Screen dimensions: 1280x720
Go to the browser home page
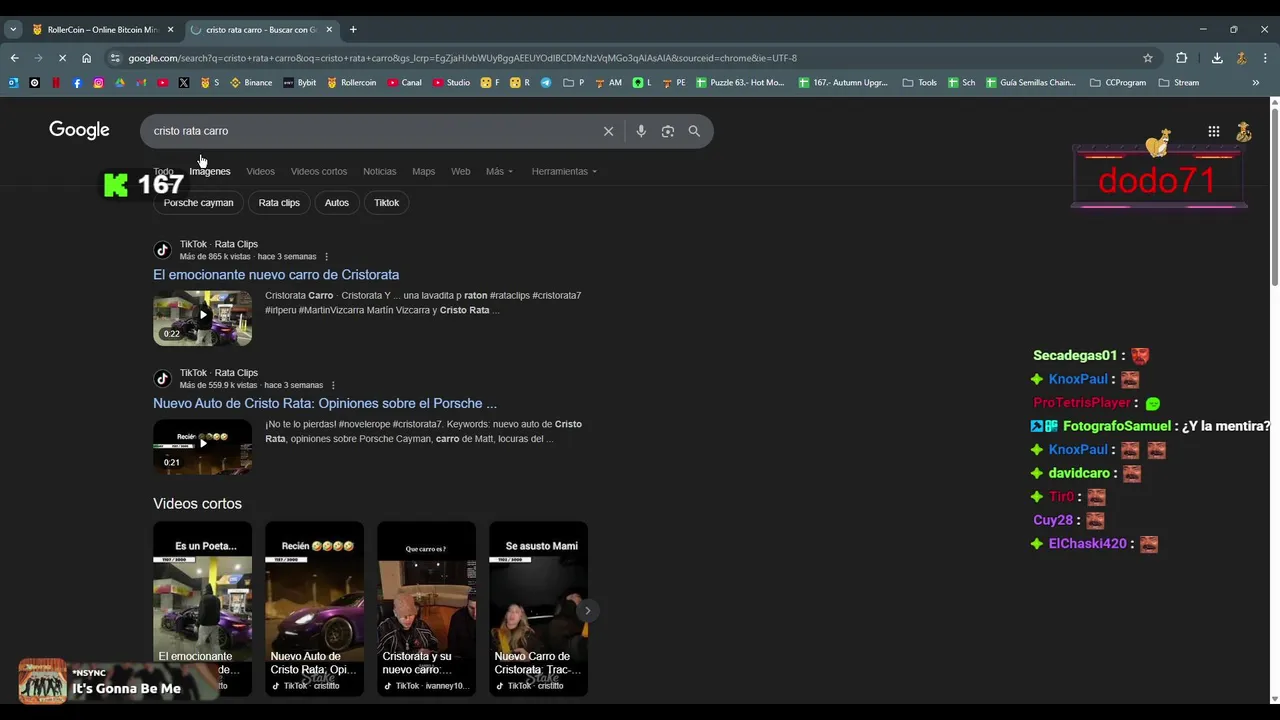pos(86,58)
